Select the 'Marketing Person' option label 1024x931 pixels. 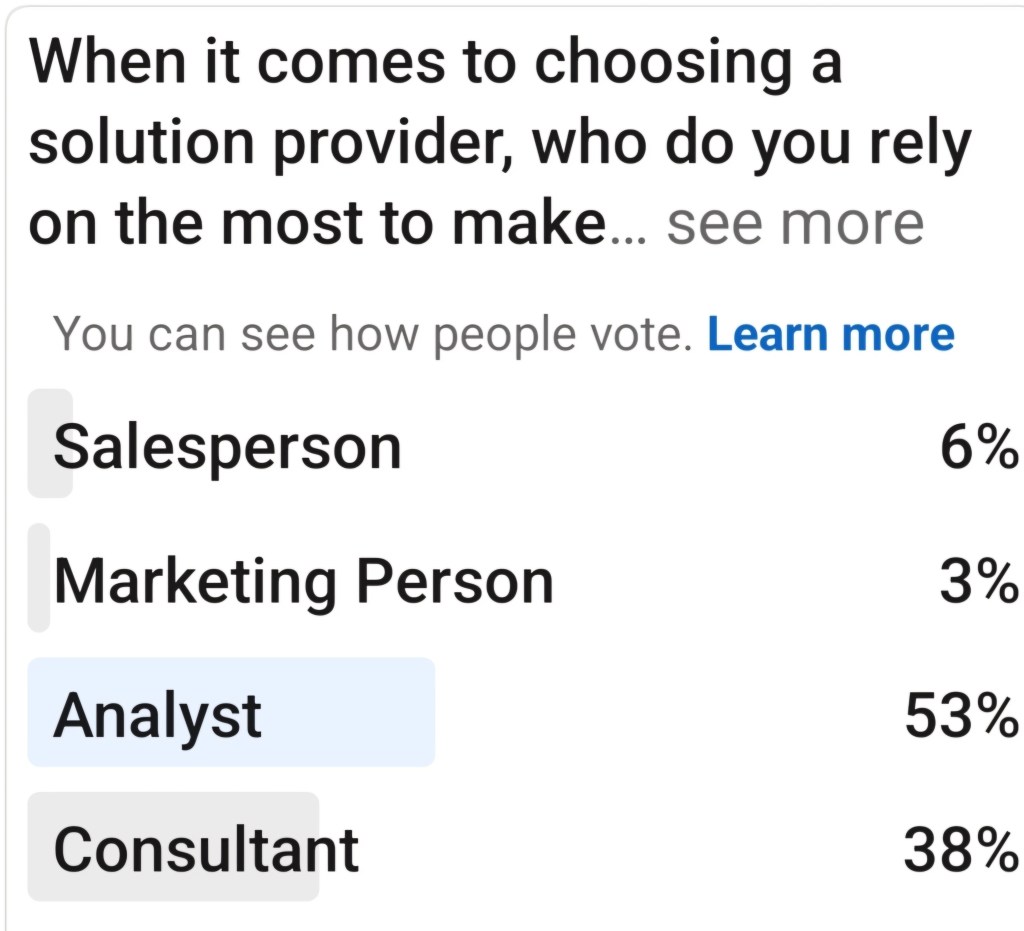303,581
